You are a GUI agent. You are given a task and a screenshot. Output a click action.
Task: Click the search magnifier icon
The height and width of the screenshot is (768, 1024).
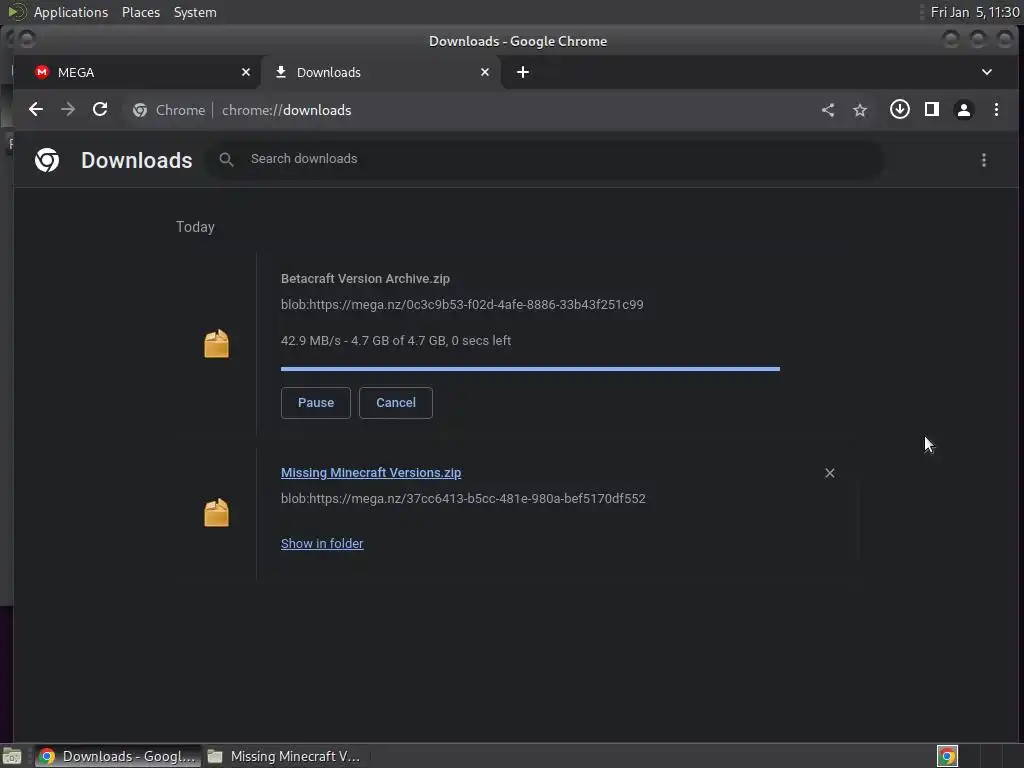click(226, 159)
